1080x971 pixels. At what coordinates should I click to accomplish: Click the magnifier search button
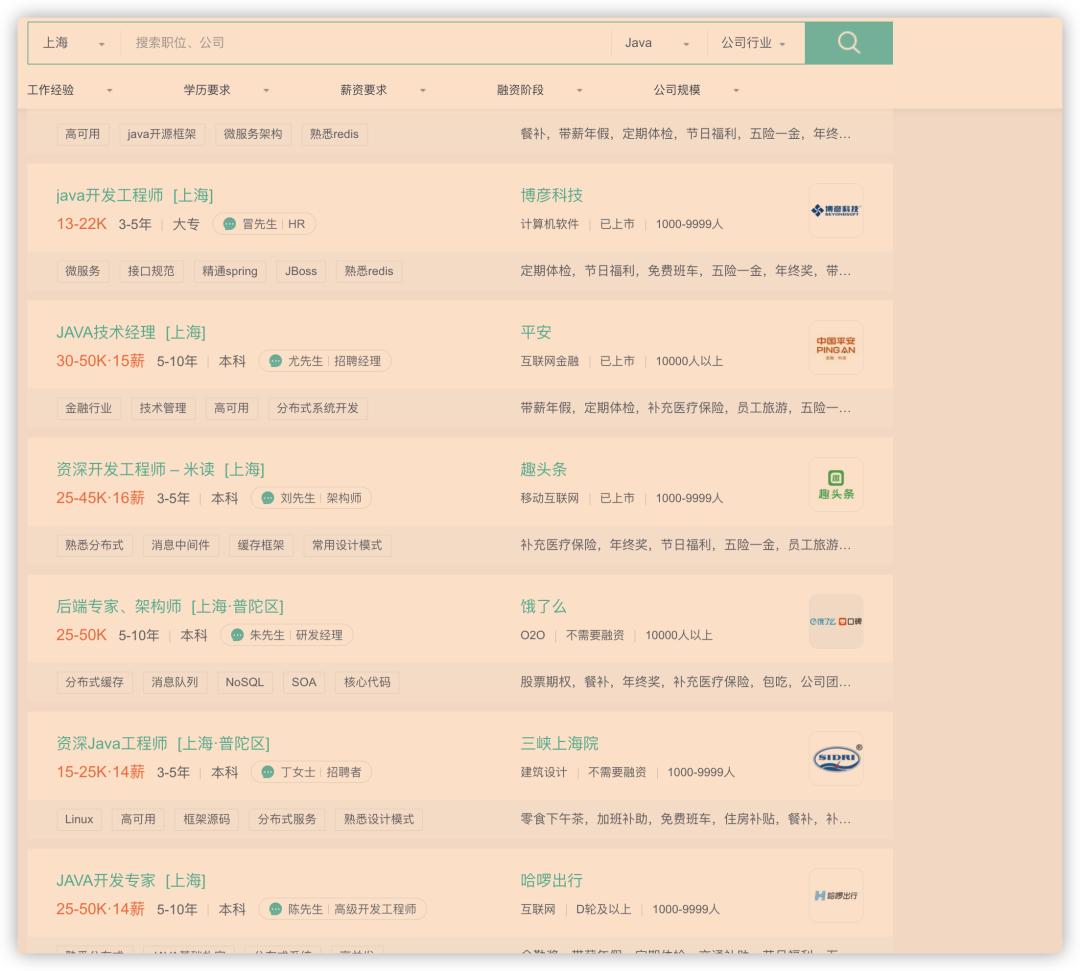[x=848, y=43]
